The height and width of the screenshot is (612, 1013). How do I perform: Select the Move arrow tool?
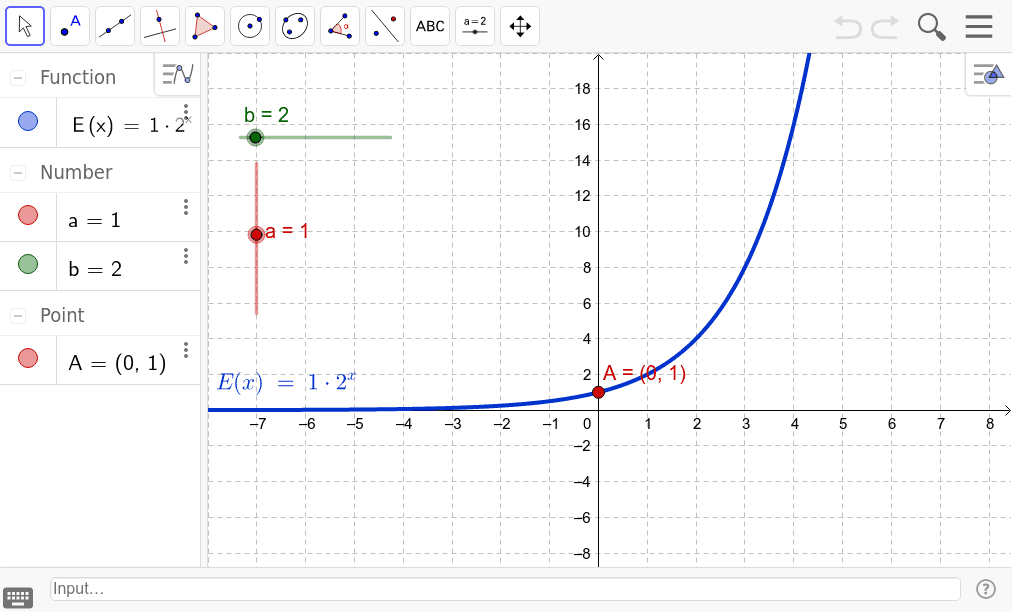[x=25, y=26]
